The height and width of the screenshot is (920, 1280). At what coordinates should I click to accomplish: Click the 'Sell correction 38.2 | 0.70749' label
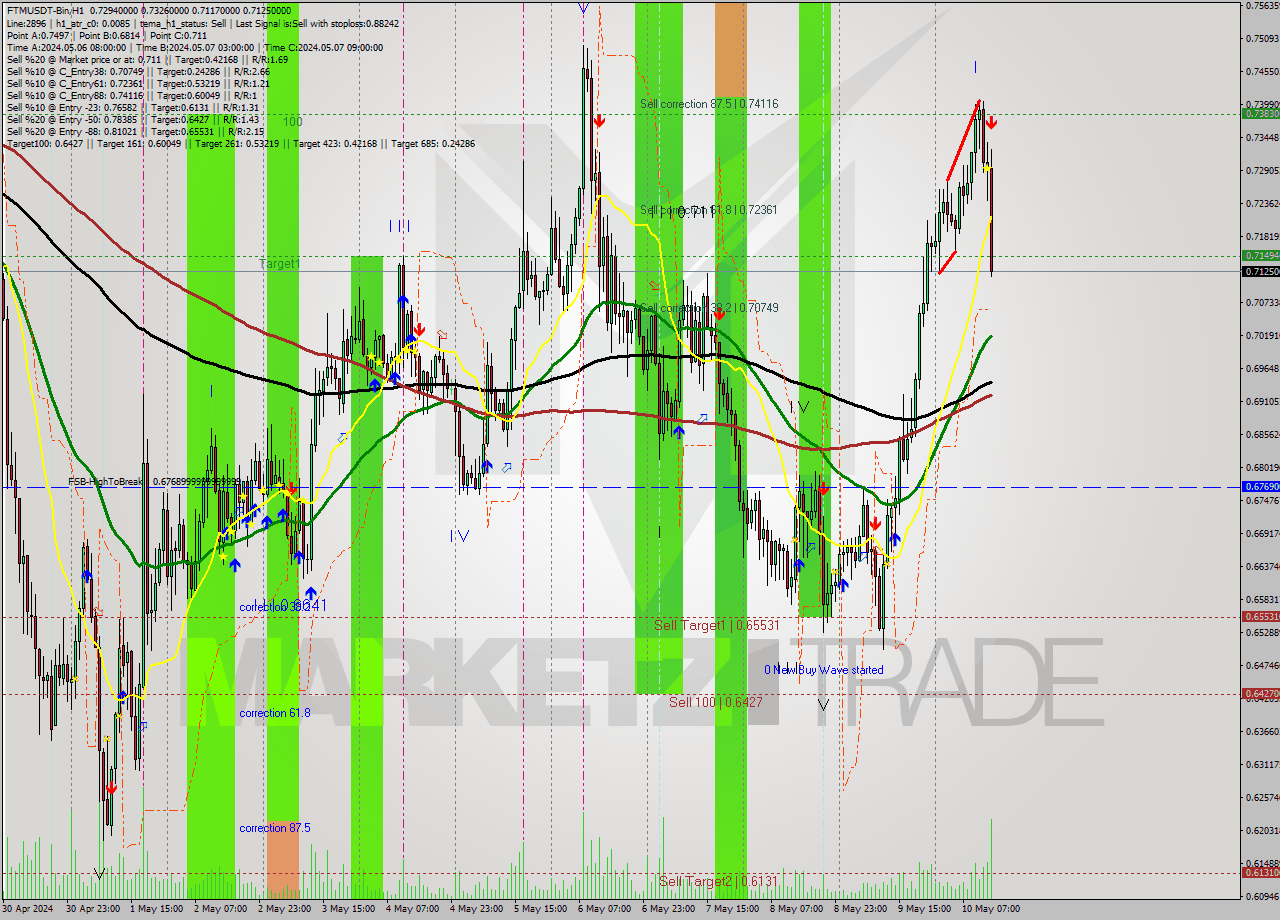click(709, 308)
